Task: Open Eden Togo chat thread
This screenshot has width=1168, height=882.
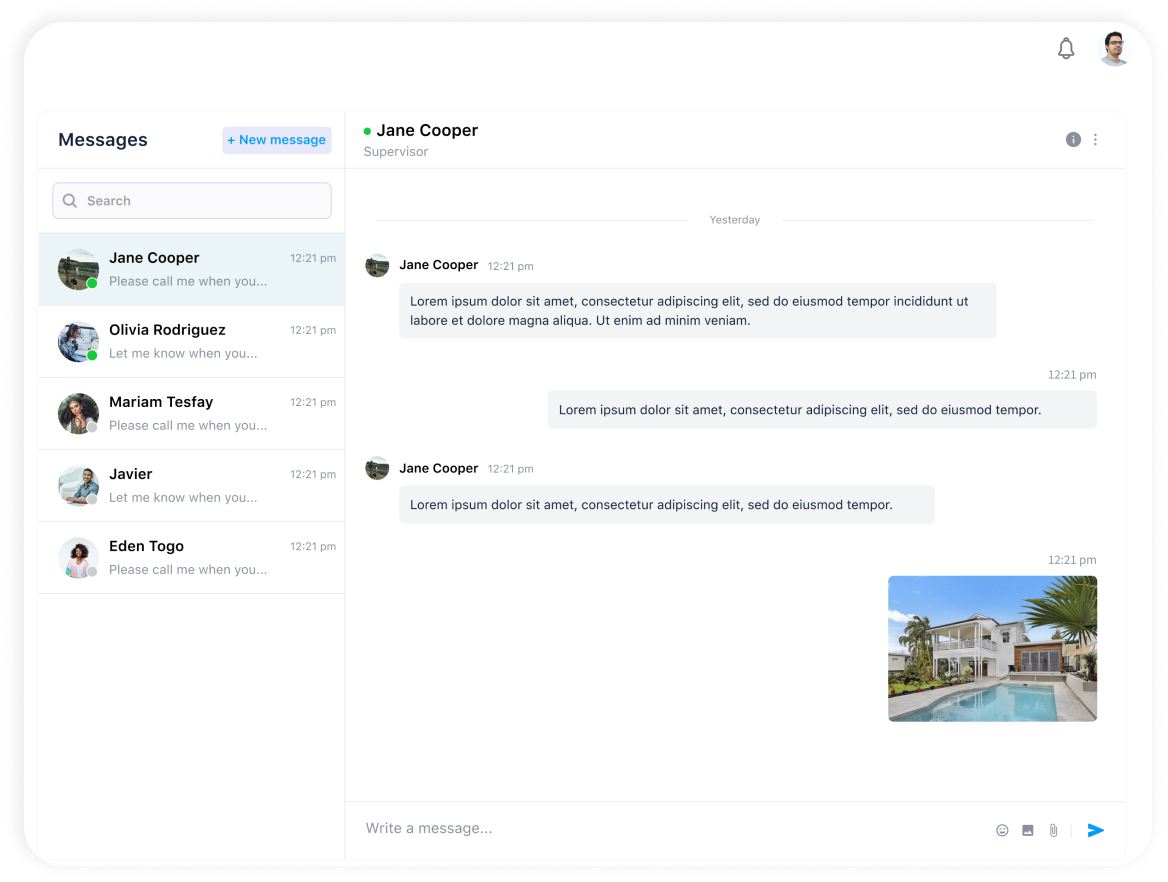Action: [x=191, y=557]
